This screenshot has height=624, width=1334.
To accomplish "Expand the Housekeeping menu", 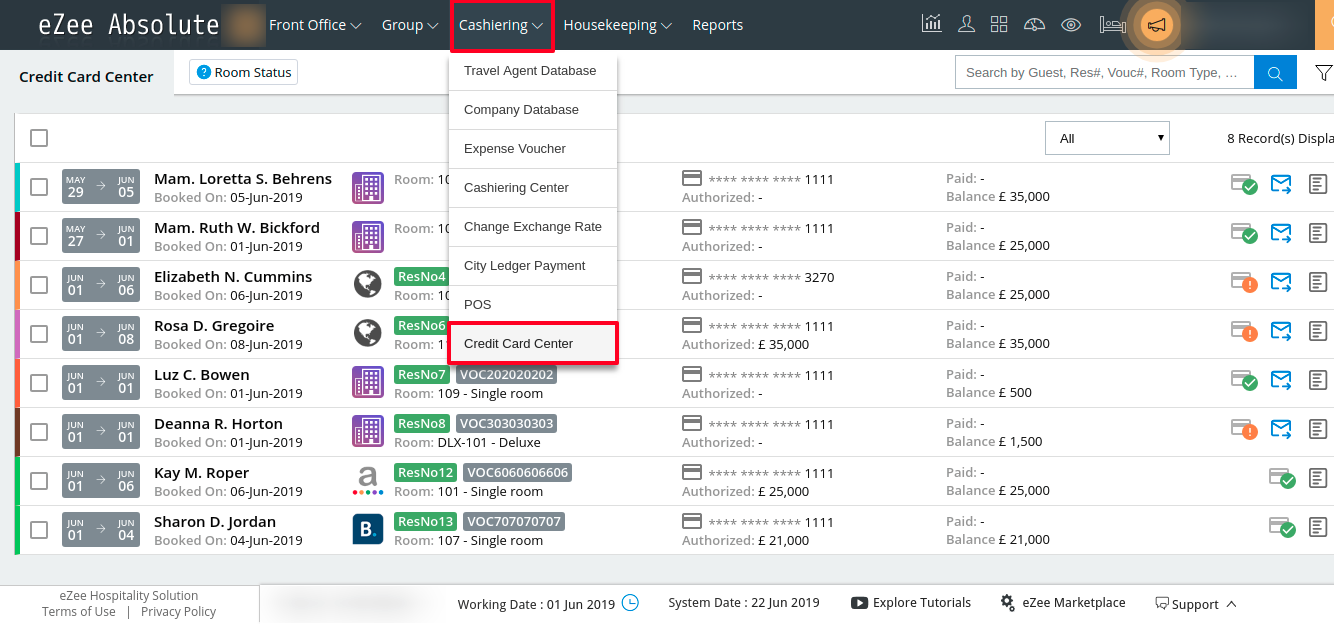I will point(618,25).
